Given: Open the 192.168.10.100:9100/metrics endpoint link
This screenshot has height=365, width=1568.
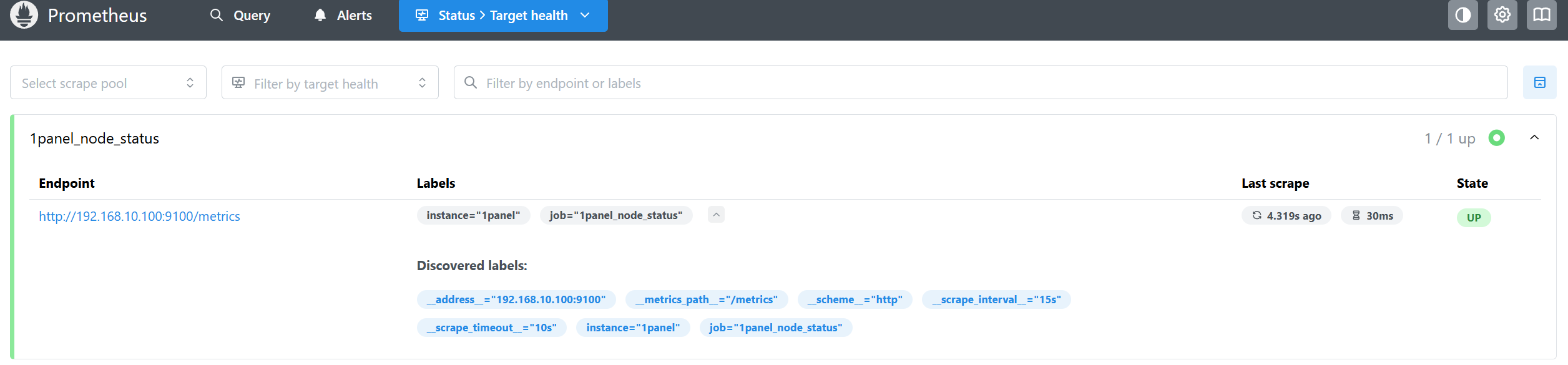Looking at the screenshot, I should [139, 217].
